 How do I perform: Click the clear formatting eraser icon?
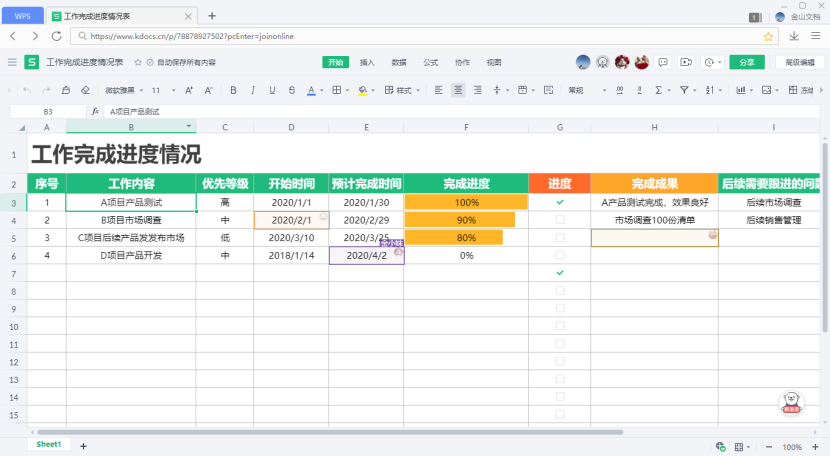pos(85,91)
